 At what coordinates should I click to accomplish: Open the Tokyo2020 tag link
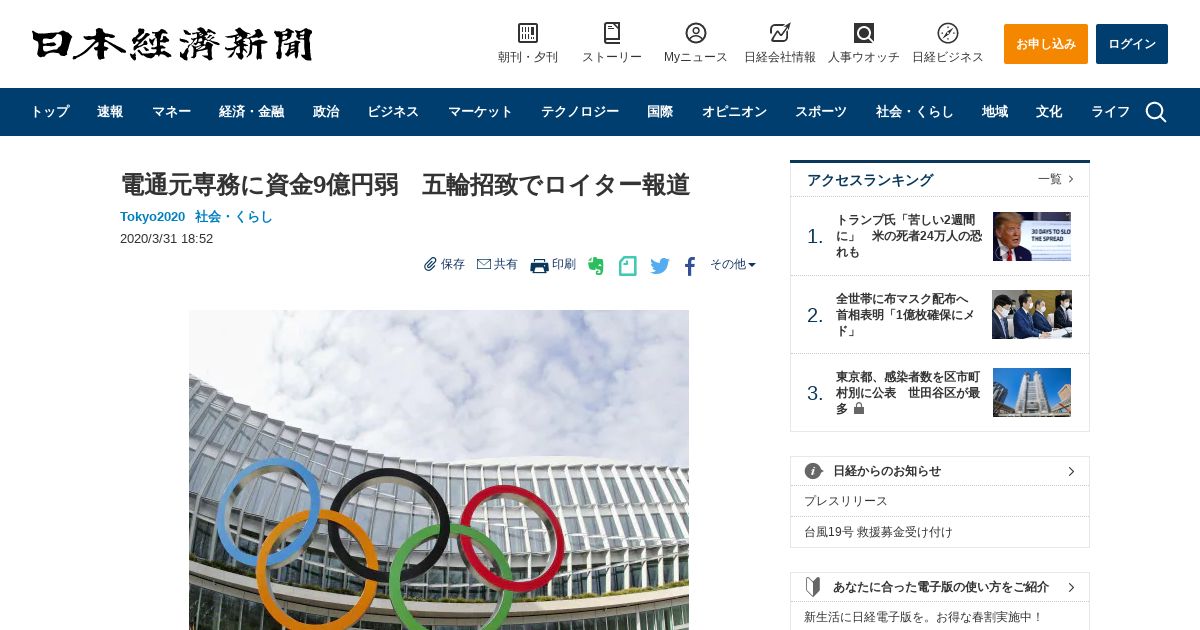click(152, 217)
